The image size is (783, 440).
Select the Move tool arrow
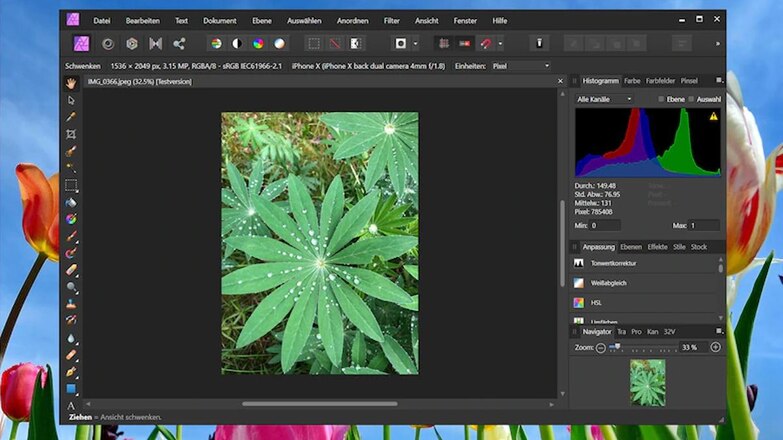(71, 100)
